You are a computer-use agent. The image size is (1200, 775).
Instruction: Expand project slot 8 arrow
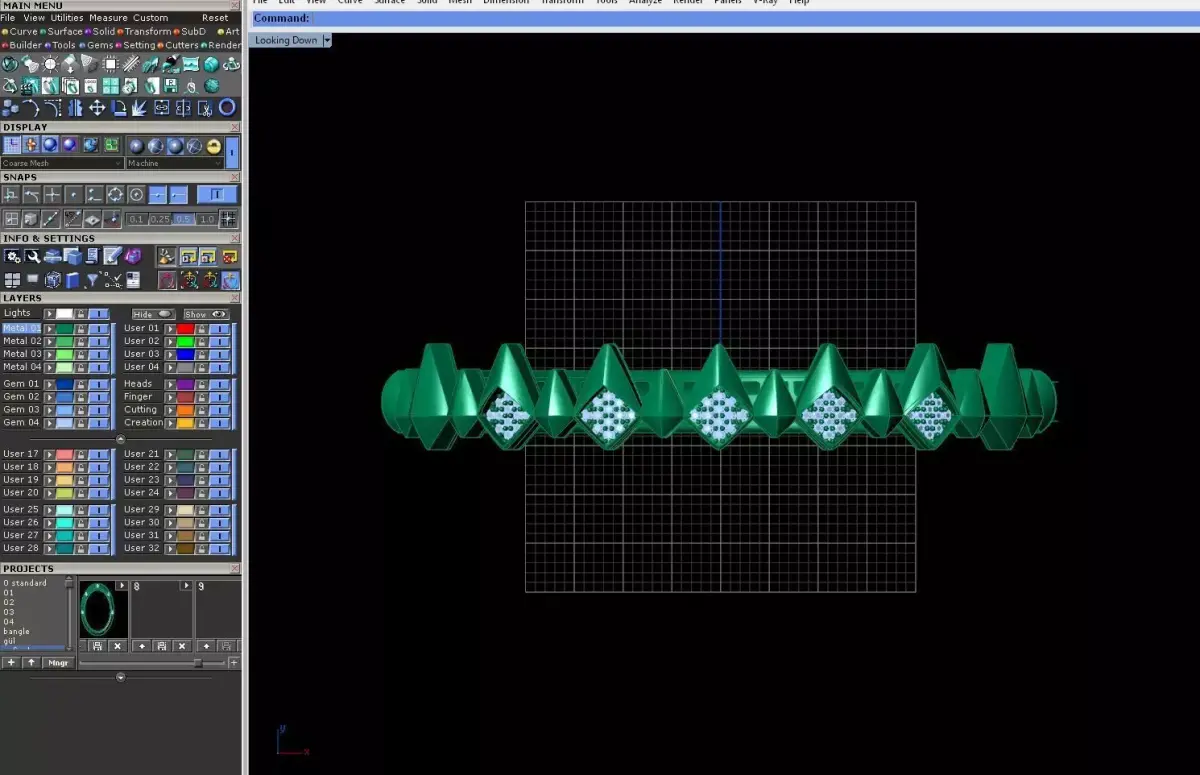pos(186,585)
